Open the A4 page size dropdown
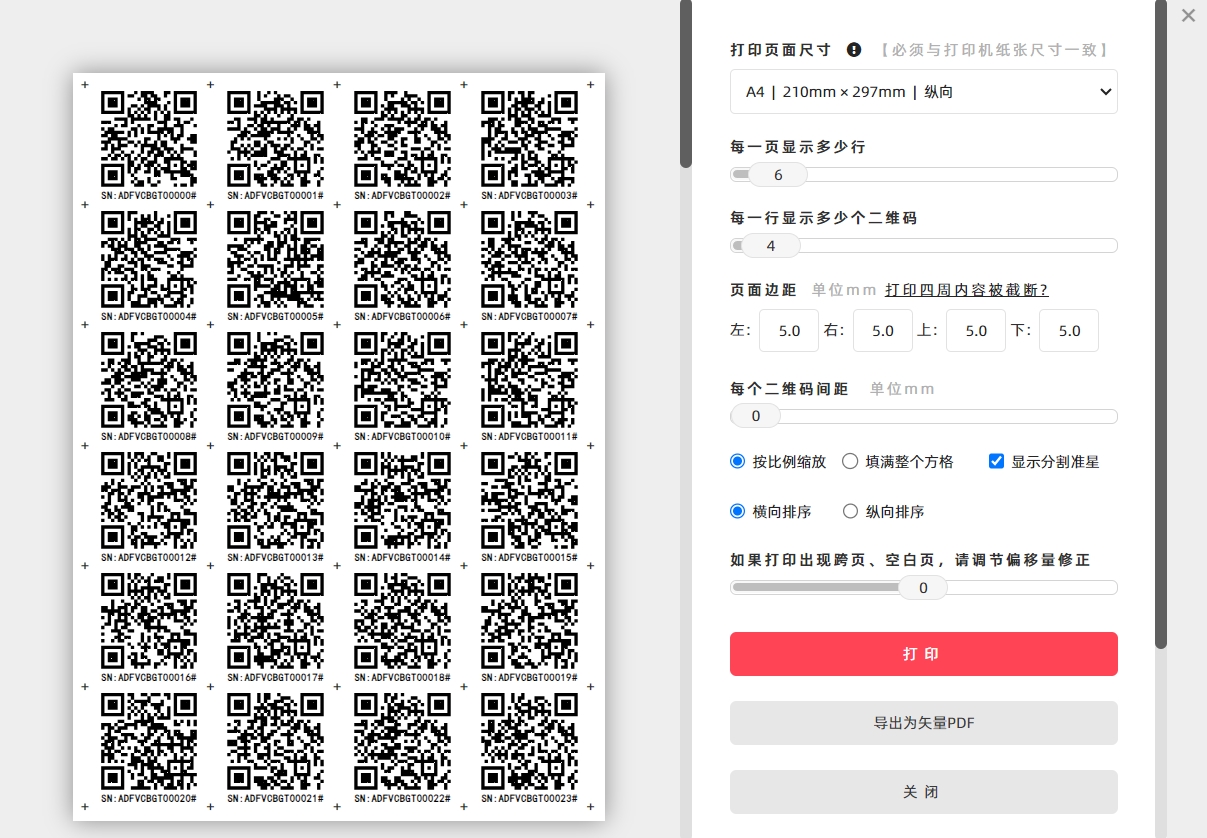 tap(923, 92)
